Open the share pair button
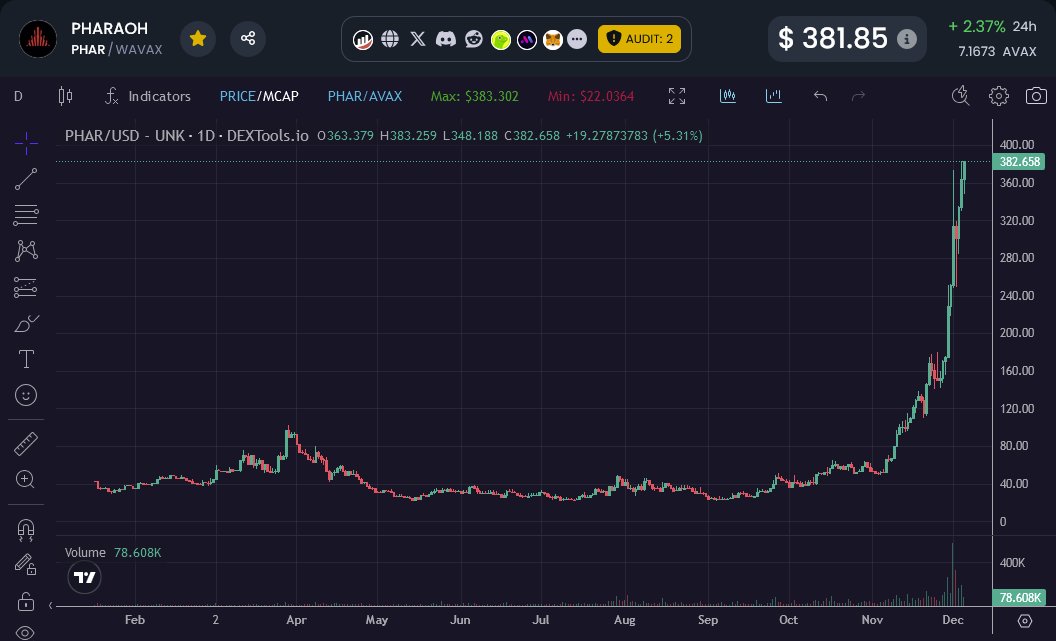This screenshot has width=1056, height=641. click(x=248, y=38)
